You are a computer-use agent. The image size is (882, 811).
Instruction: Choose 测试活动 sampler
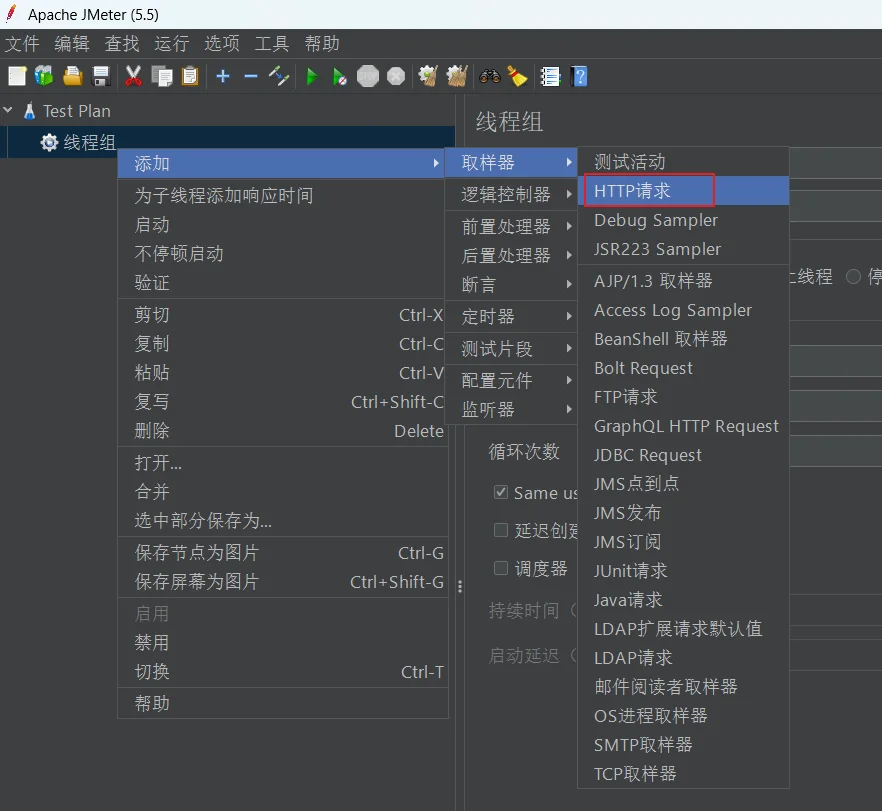683,162
